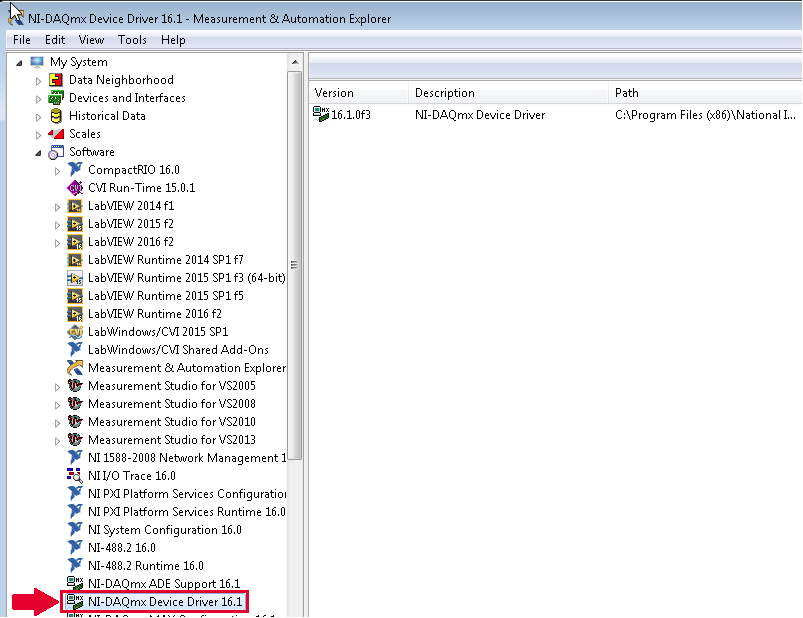803x618 pixels.
Task: Expand the Historical Data node
Action: (x=38, y=117)
